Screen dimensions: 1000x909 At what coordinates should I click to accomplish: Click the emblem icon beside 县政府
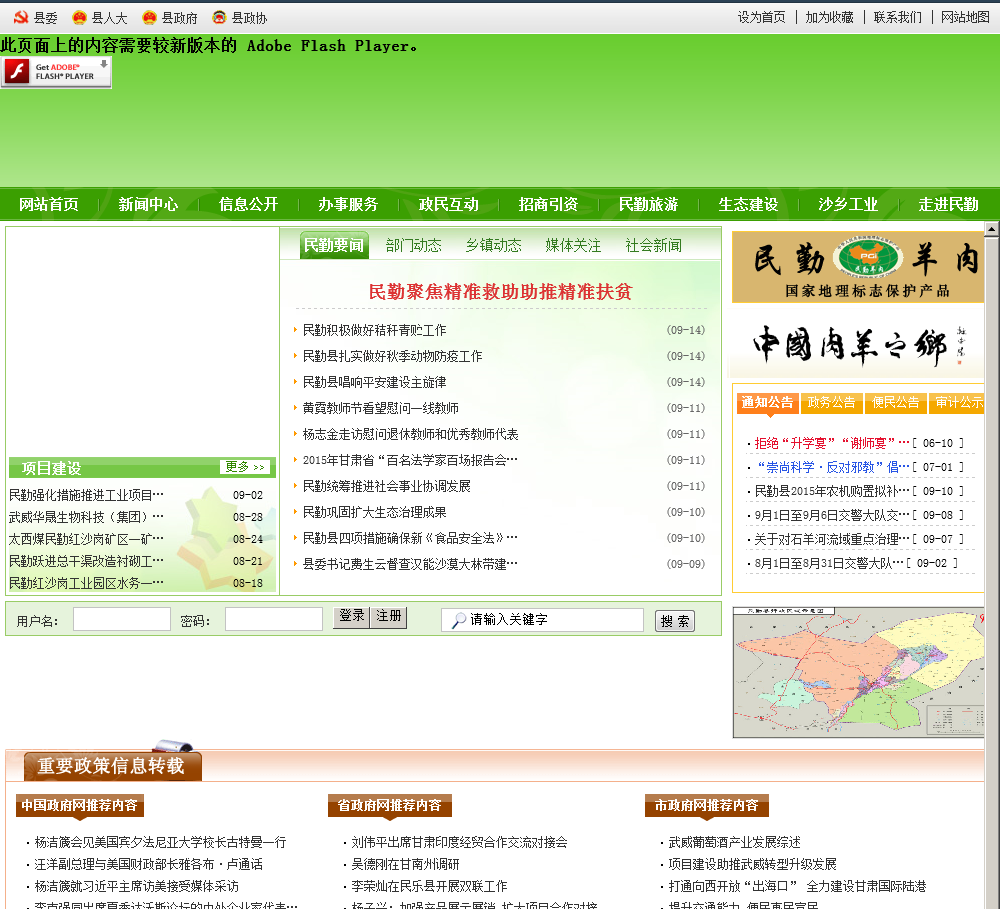pyautogui.click(x=149, y=18)
